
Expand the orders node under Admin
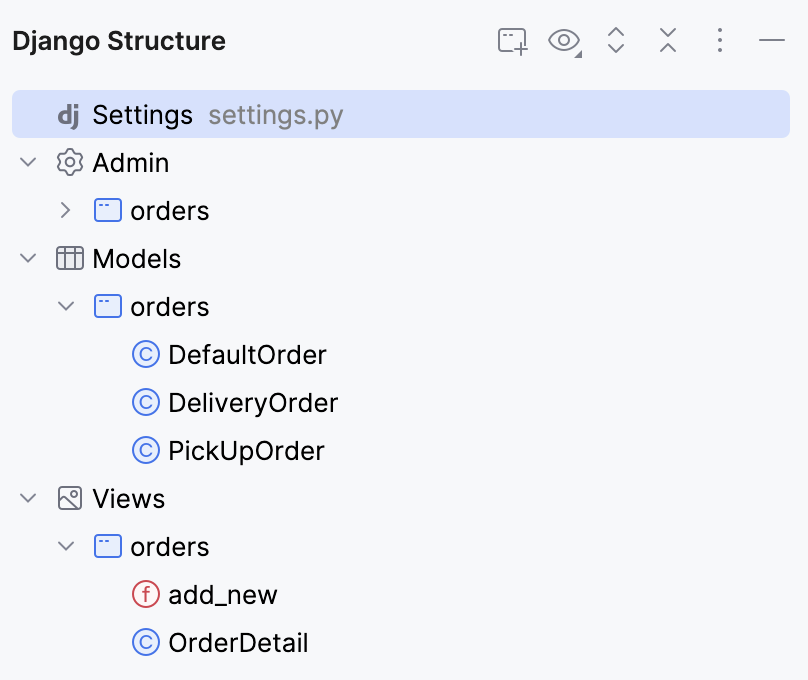(x=66, y=210)
